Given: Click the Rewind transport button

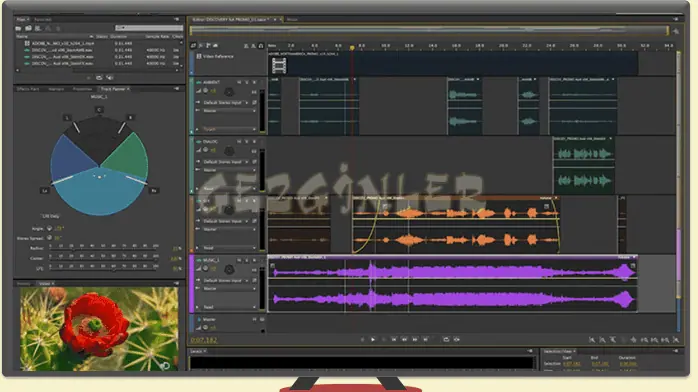Looking at the screenshot, I should coord(404,339).
